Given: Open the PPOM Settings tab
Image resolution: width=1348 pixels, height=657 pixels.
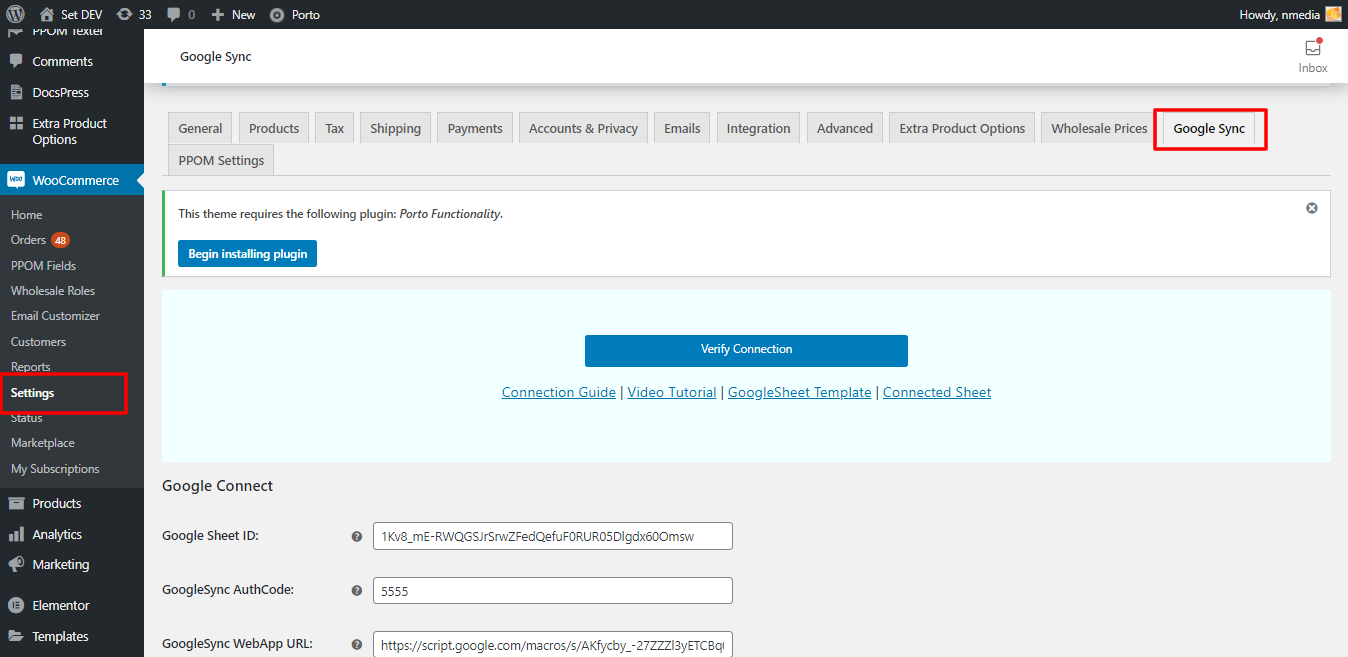Looking at the screenshot, I should pos(221,160).
